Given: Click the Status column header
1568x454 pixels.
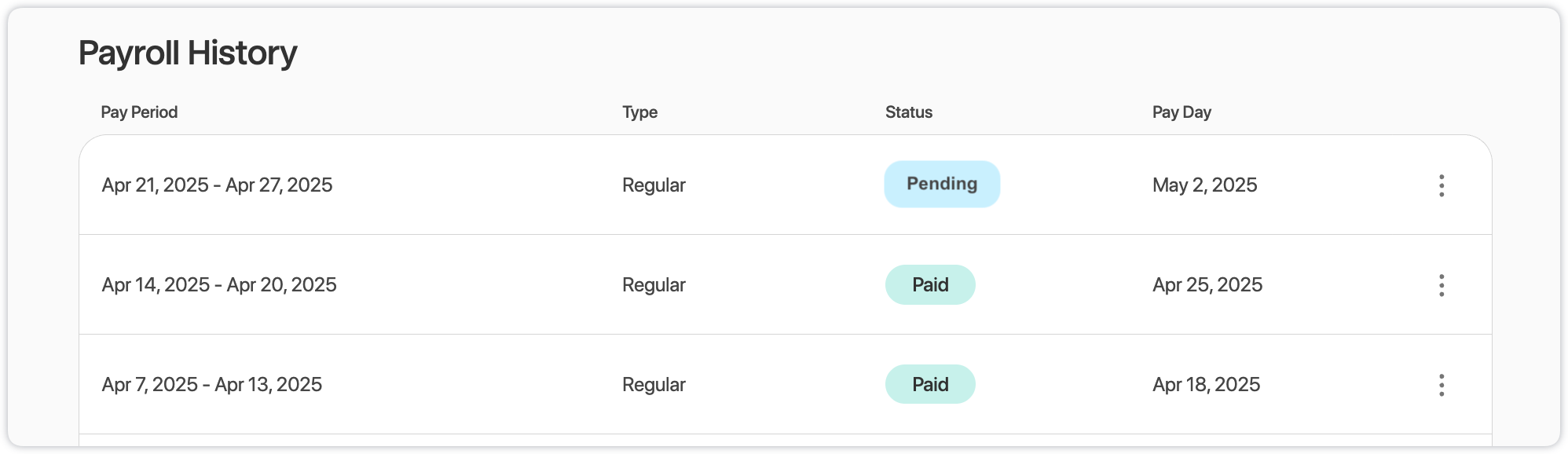Looking at the screenshot, I should [908, 112].
